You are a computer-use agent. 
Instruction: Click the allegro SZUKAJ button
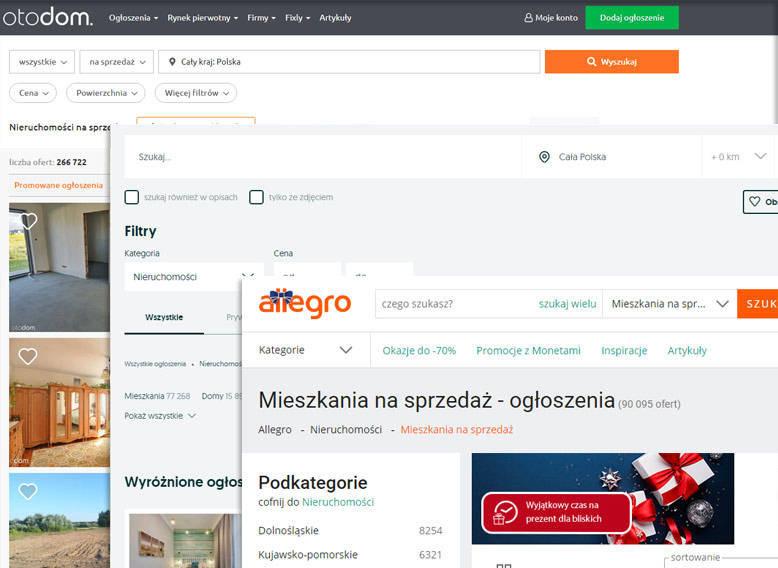click(x=757, y=304)
